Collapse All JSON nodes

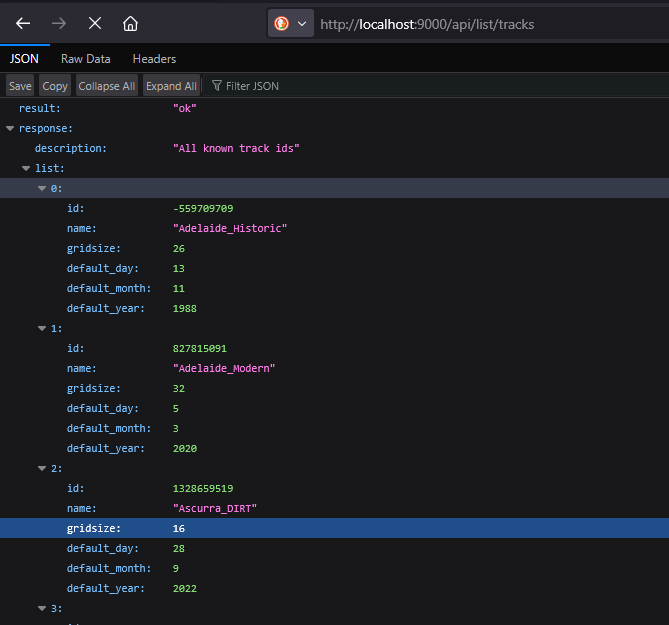107,86
